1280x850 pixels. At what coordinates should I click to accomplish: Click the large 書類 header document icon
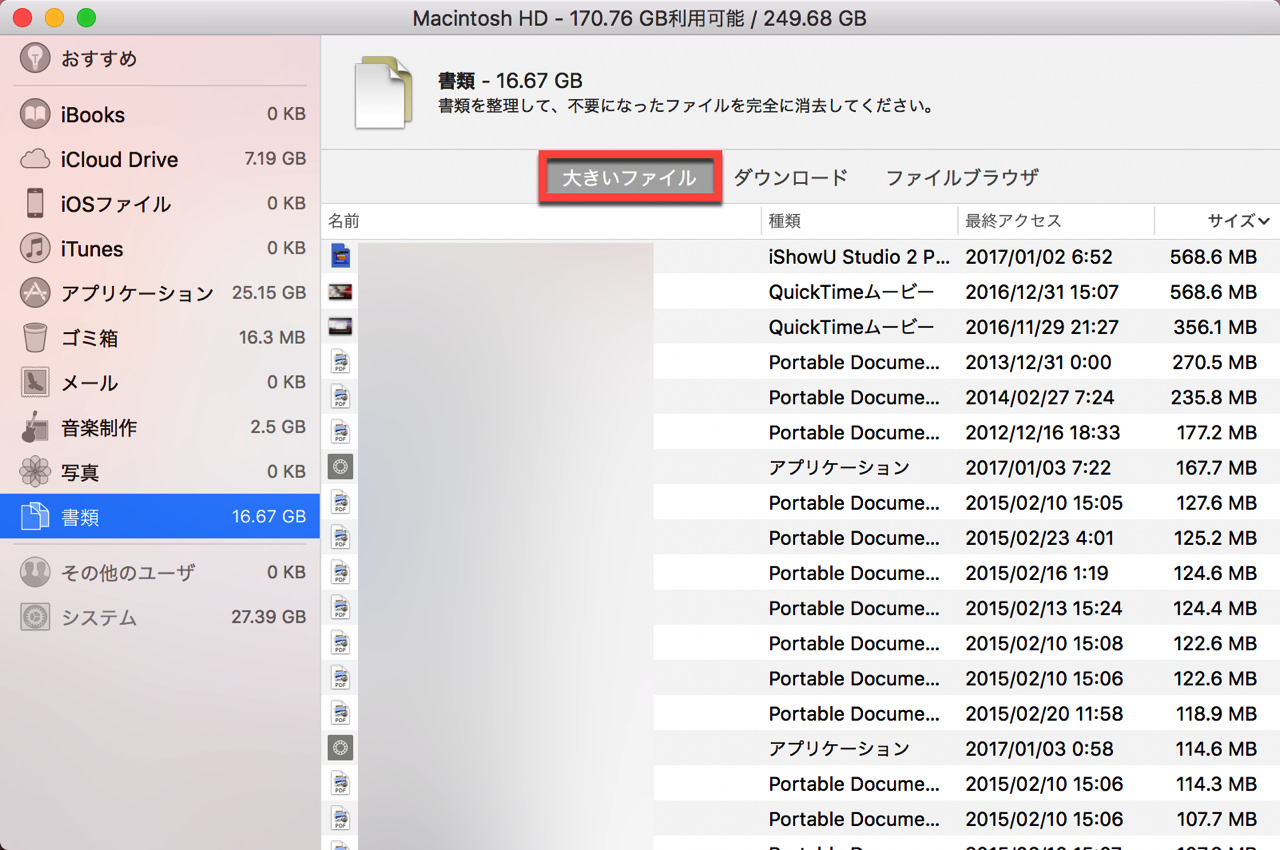point(384,93)
